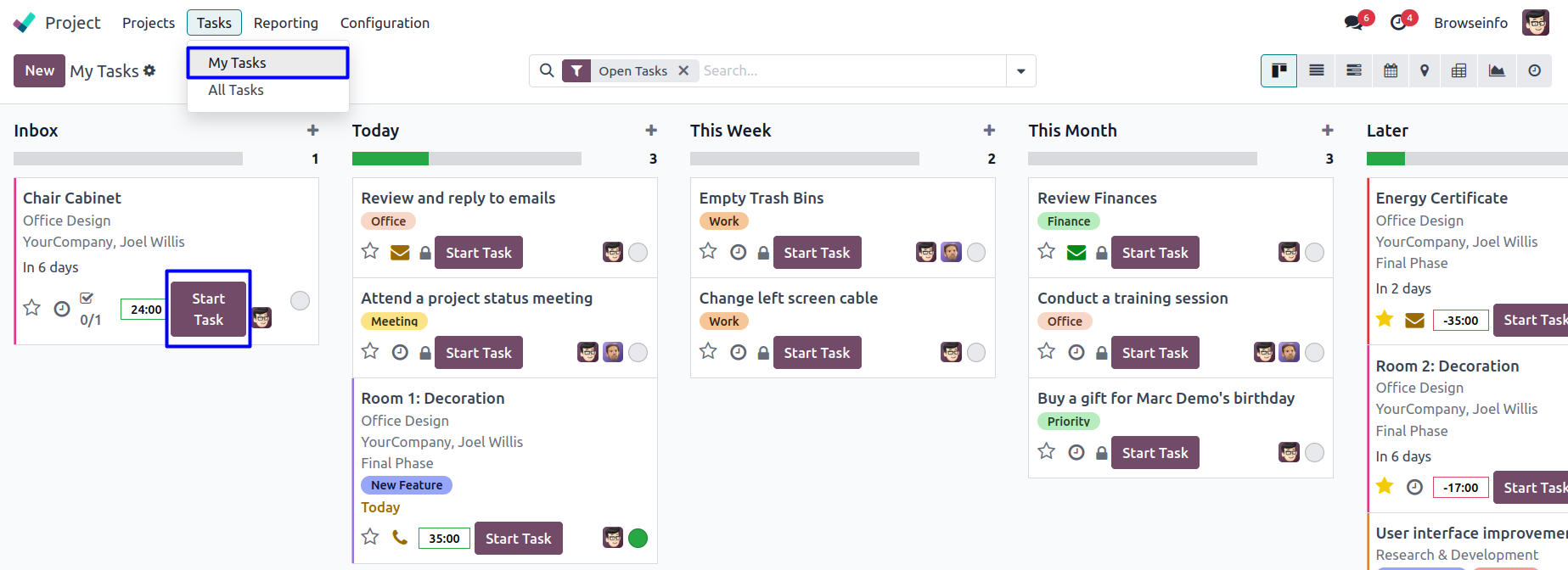Open the conversations chat icon
This screenshot has height=570, width=1568.
click(1353, 23)
